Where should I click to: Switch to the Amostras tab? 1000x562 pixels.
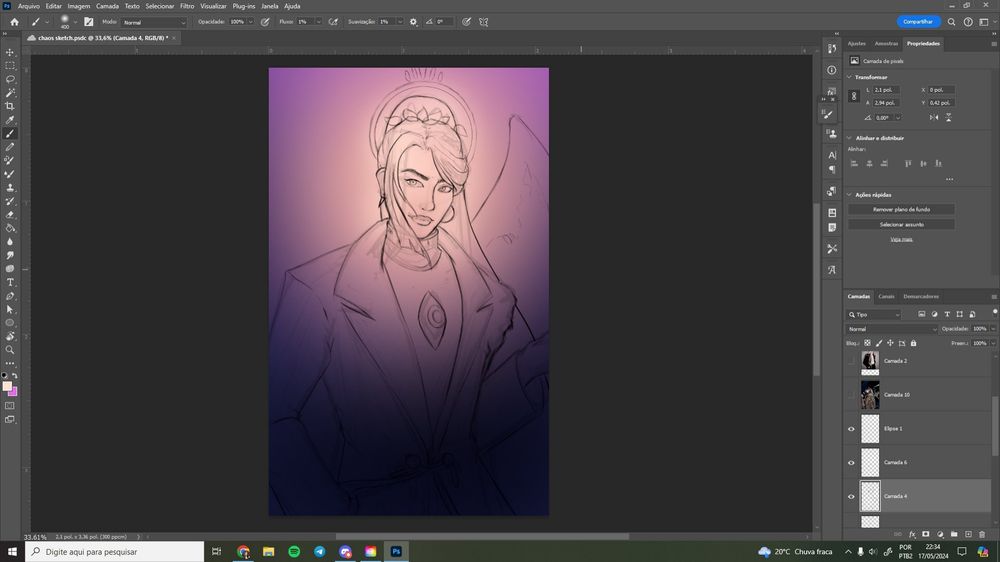pos(886,43)
